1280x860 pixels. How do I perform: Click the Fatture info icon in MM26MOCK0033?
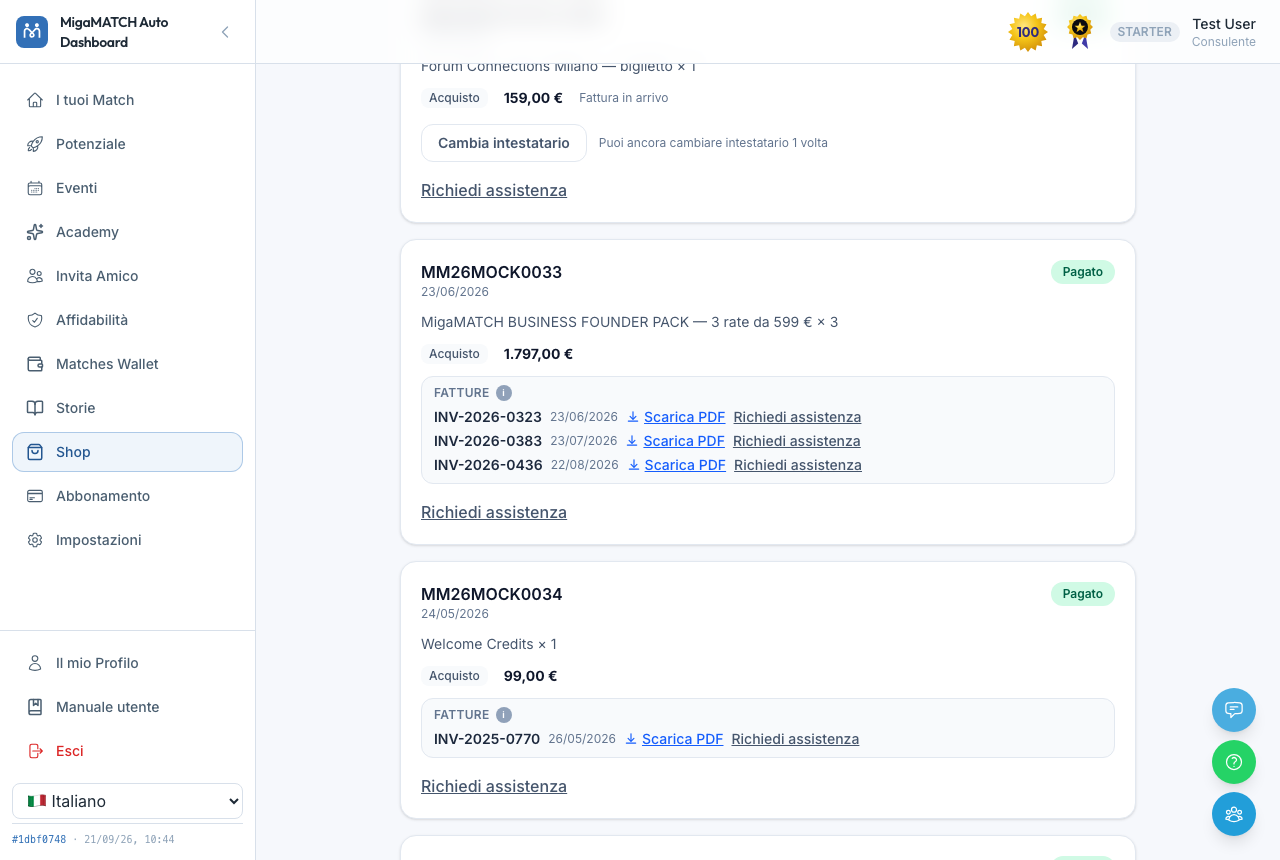coord(504,393)
